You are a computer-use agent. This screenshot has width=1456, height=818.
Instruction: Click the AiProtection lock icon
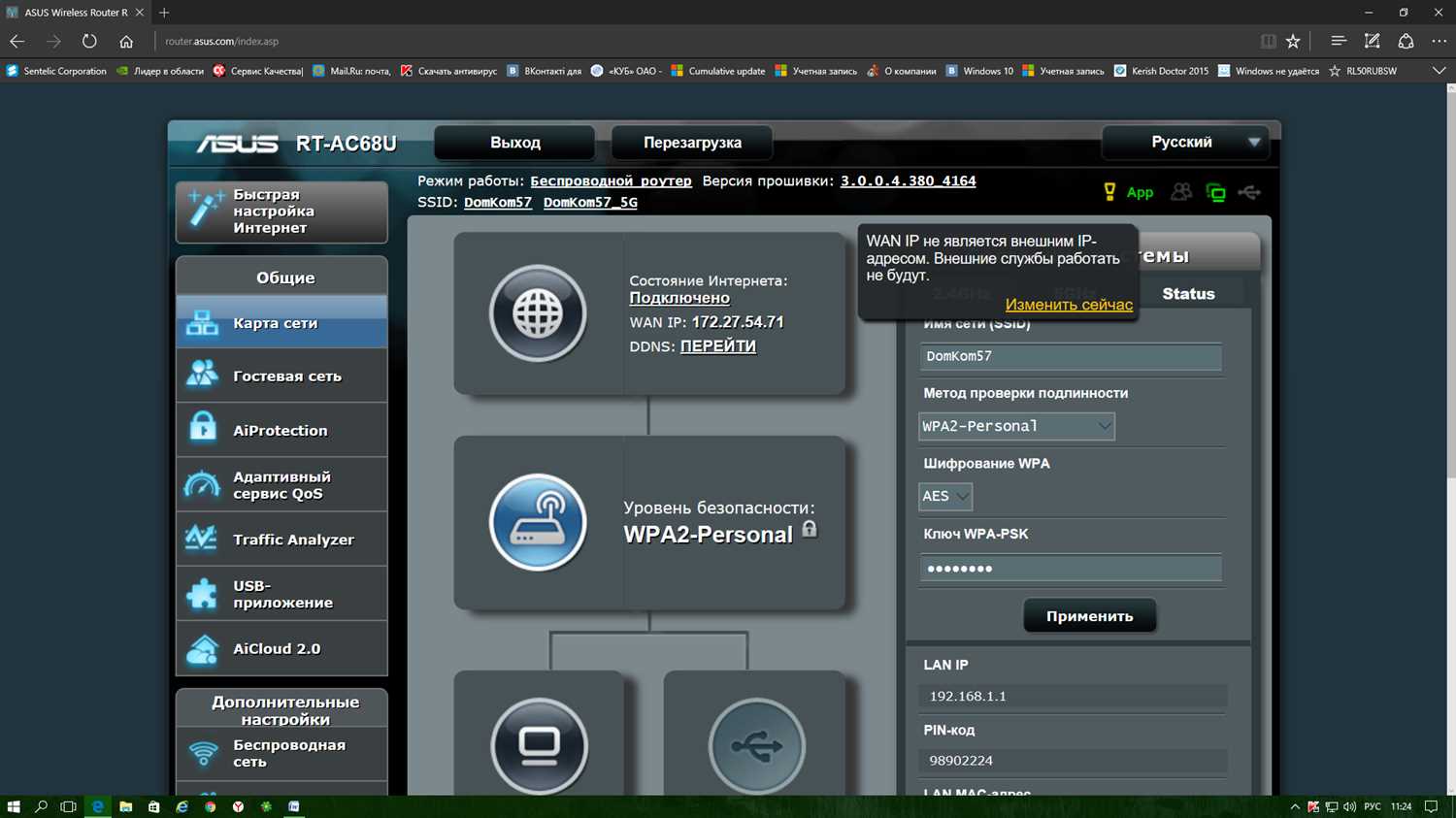[203, 428]
